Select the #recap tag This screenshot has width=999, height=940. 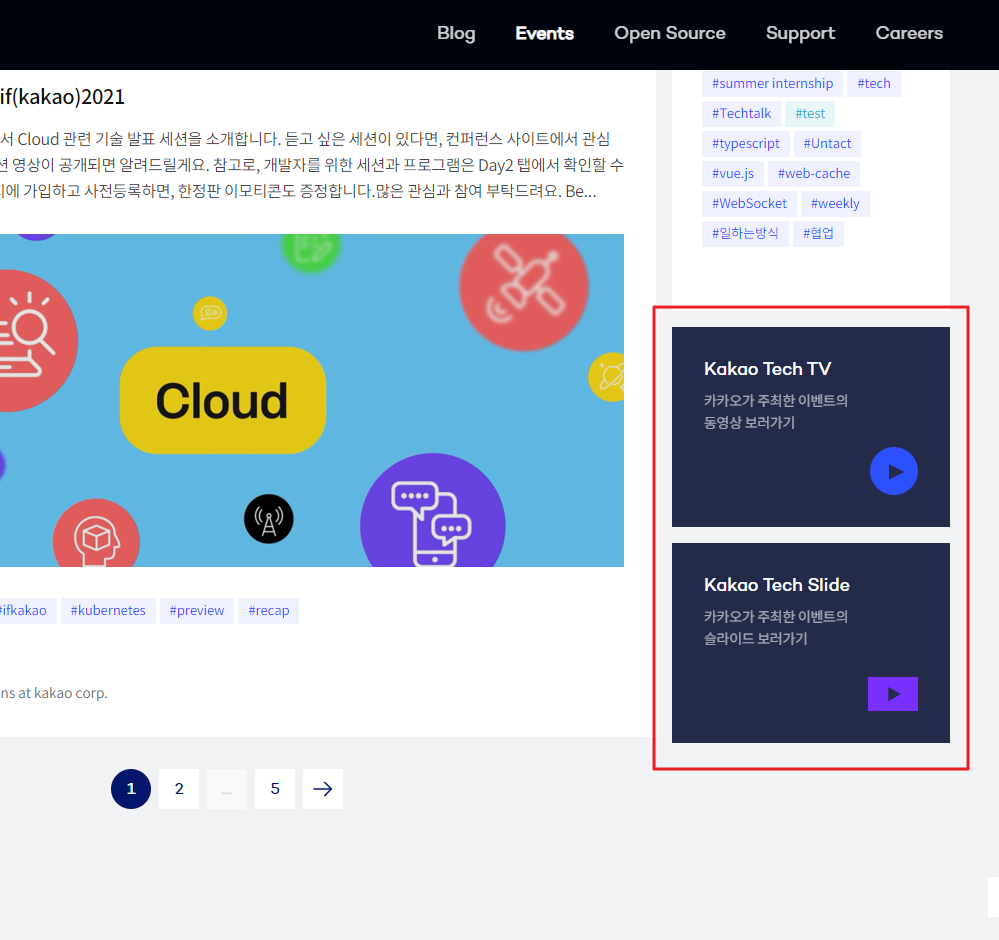[x=268, y=611]
